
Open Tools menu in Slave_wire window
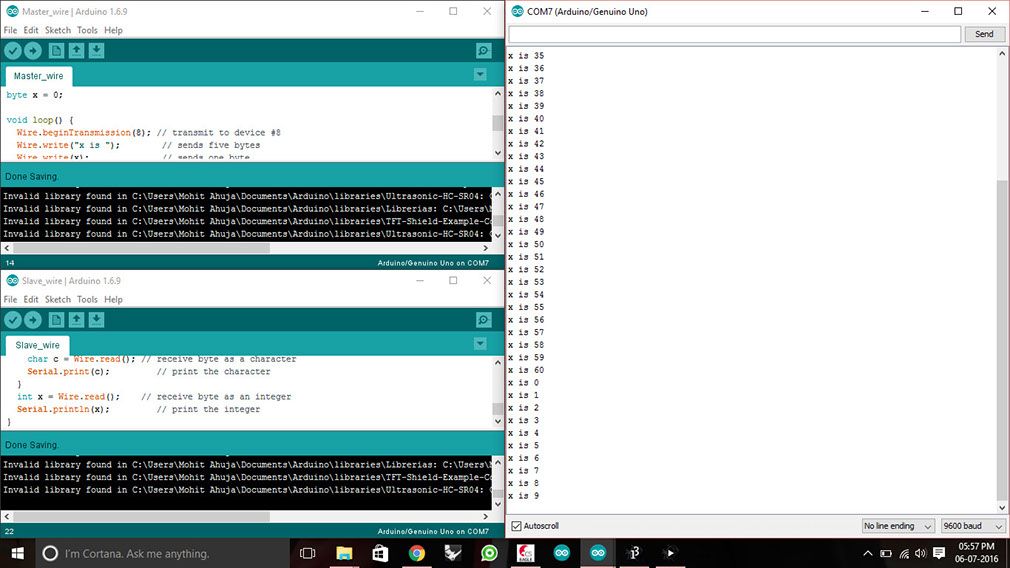point(87,299)
